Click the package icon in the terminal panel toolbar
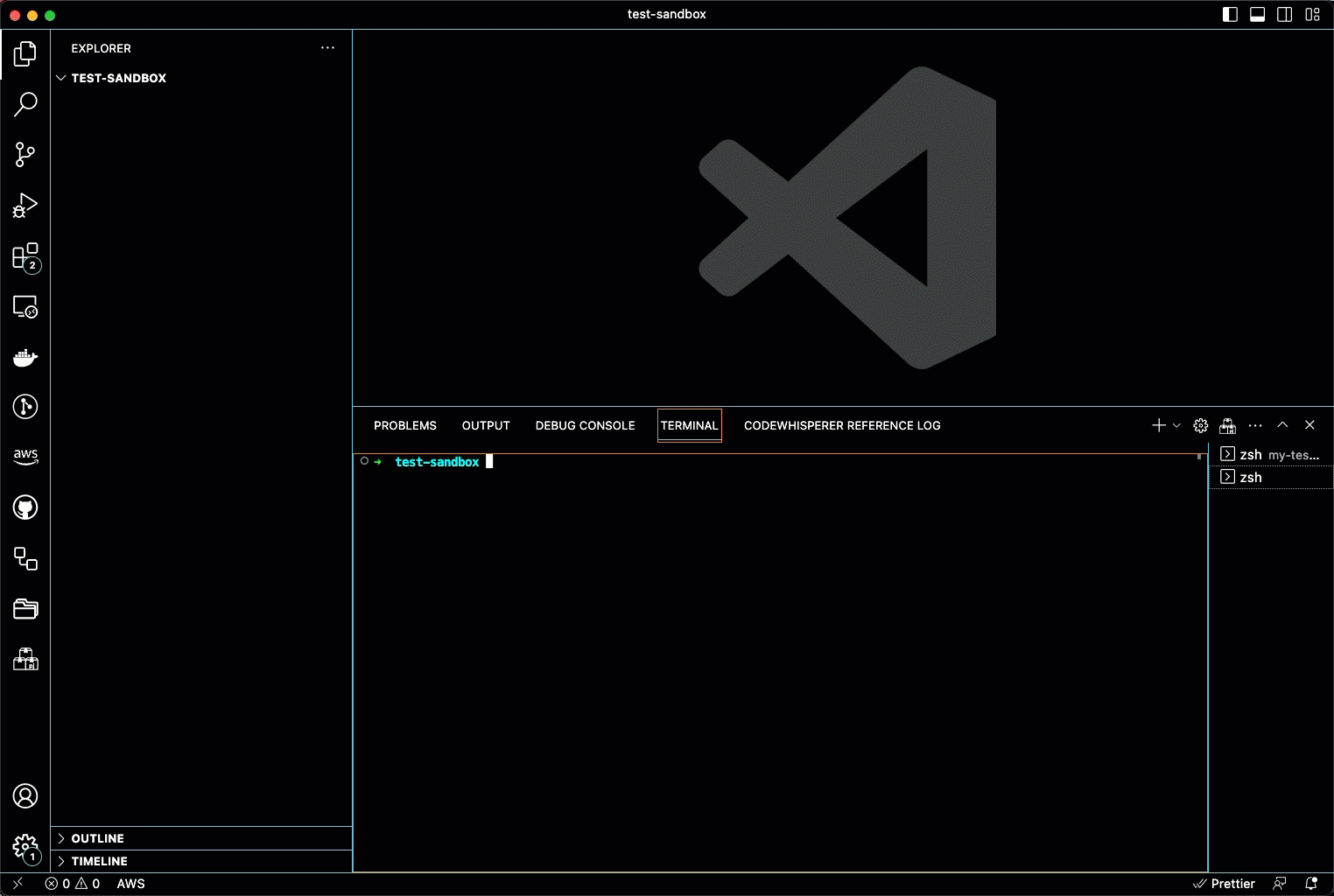Image resolution: width=1334 pixels, height=896 pixels. point(1228,425)
